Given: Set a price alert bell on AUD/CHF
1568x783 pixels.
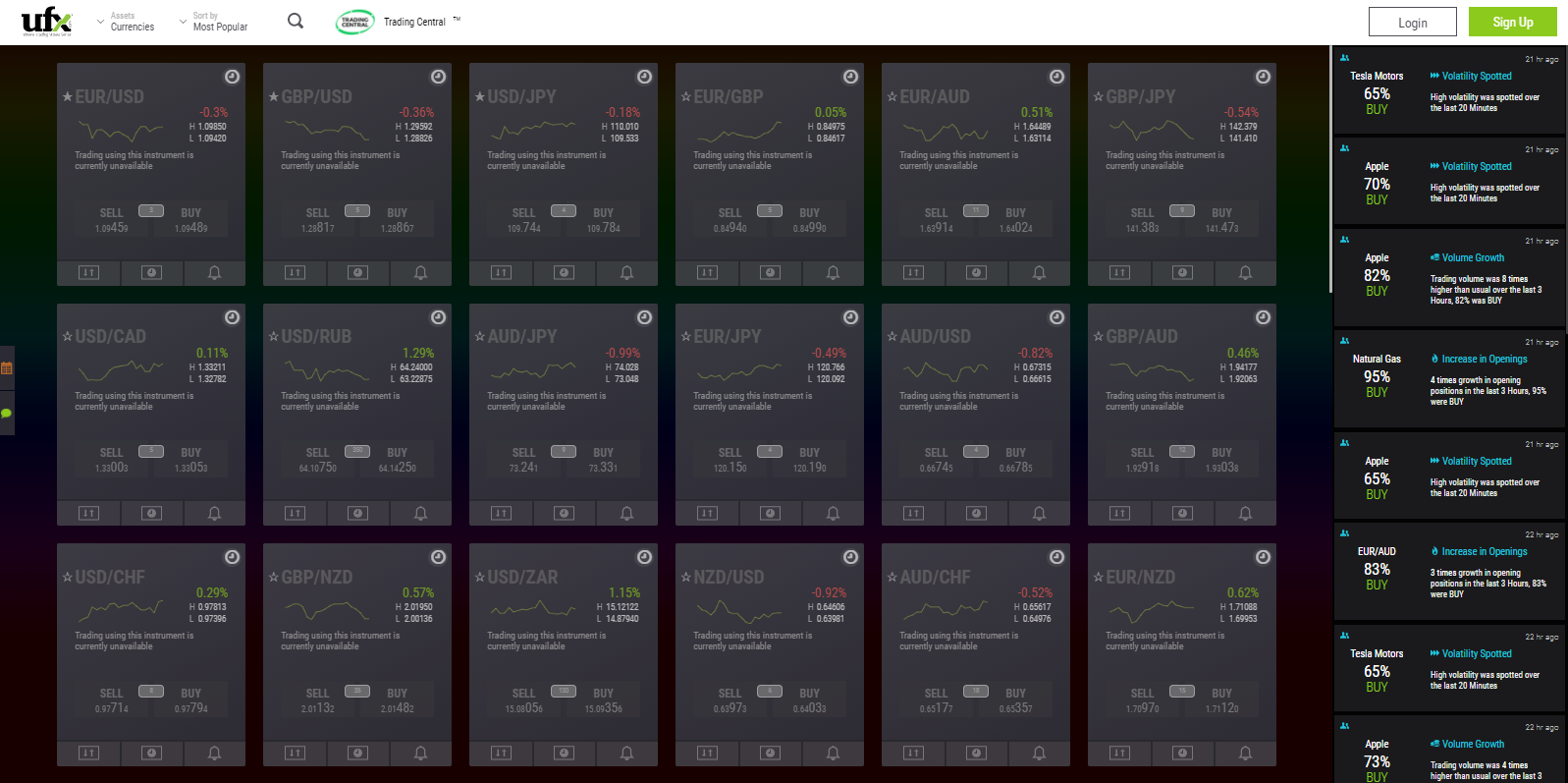Looking at the screenshot, I should 1039,753.
